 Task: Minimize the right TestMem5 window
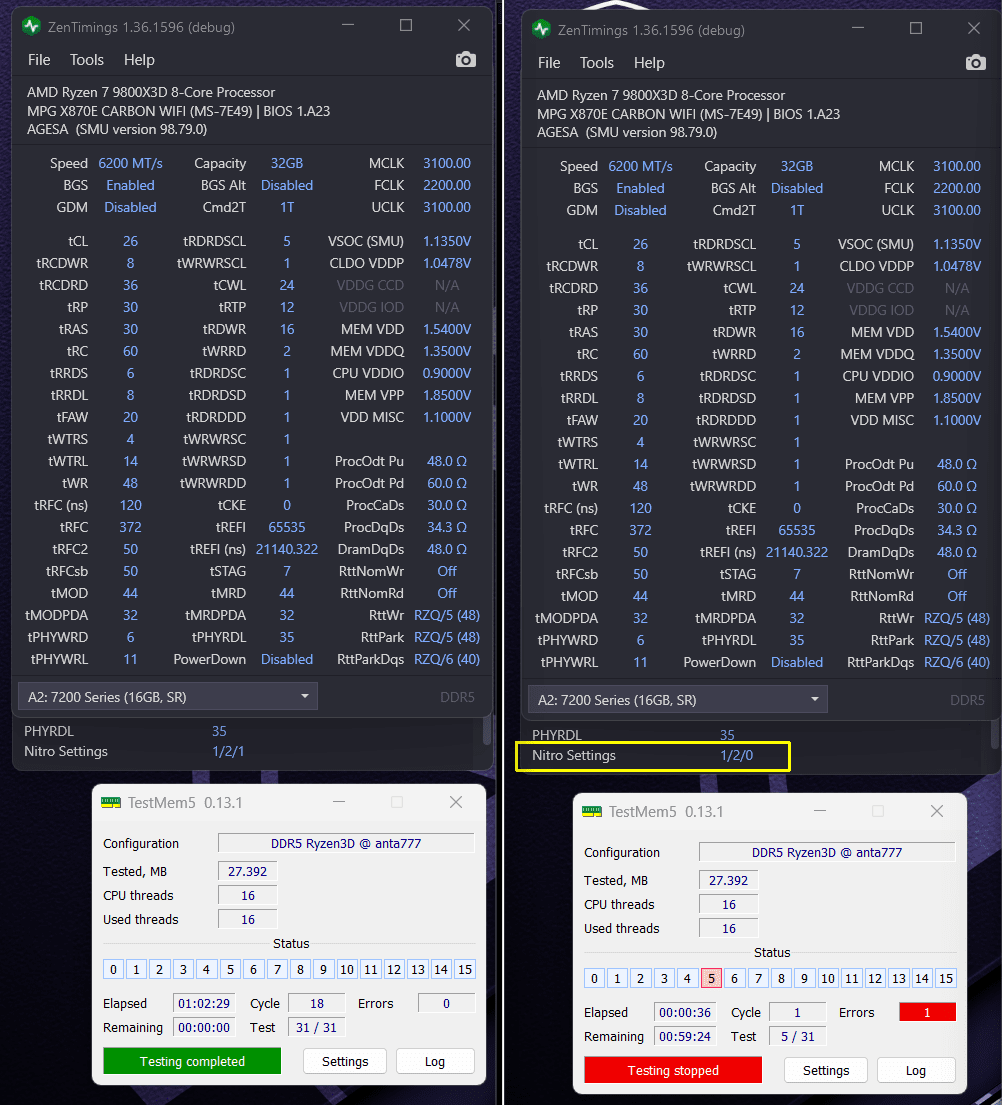click(x=819, y=811)
